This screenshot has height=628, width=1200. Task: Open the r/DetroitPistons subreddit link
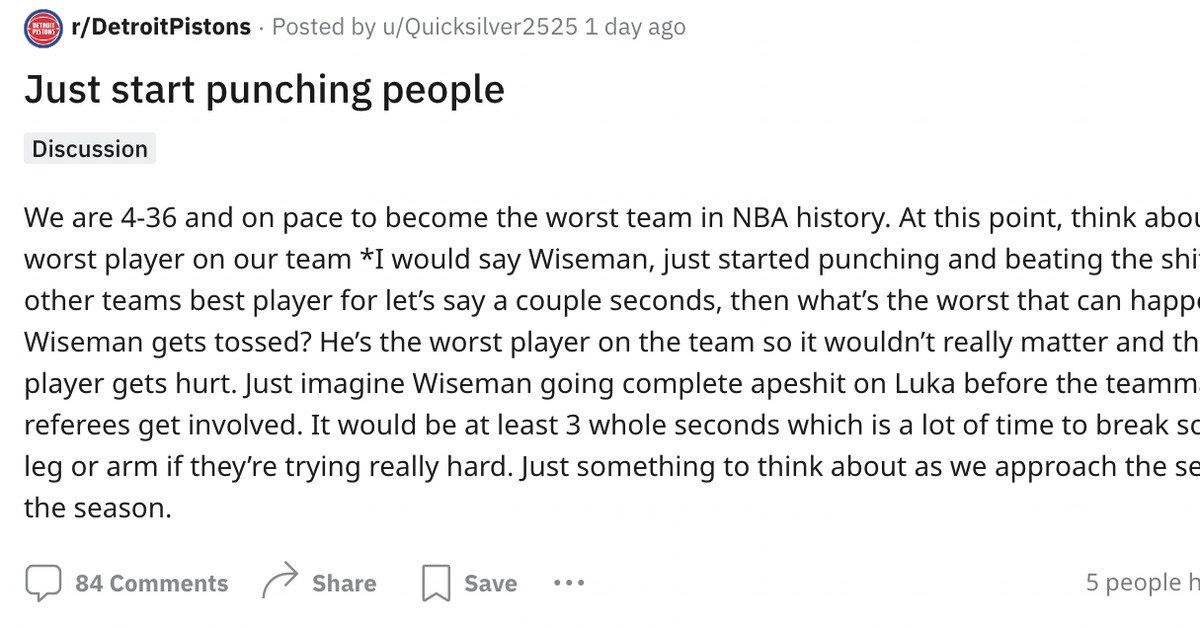coord(160,27)
